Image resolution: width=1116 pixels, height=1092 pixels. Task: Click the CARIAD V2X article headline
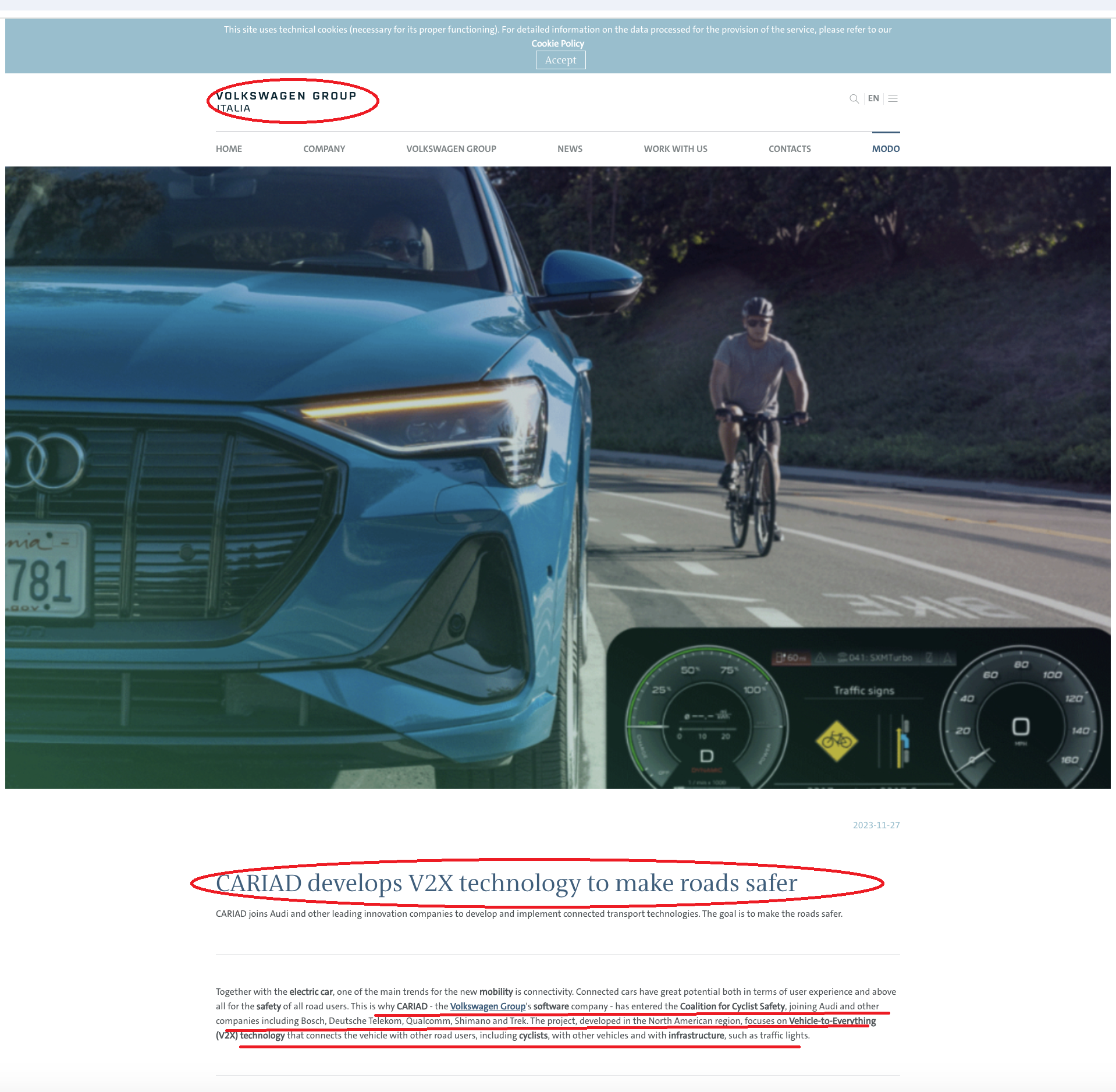[x=506, y=883]
